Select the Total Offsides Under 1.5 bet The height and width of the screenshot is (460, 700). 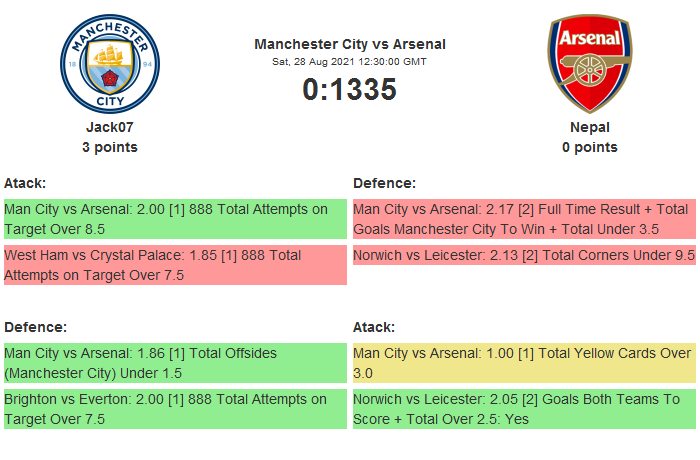(175, 362)
